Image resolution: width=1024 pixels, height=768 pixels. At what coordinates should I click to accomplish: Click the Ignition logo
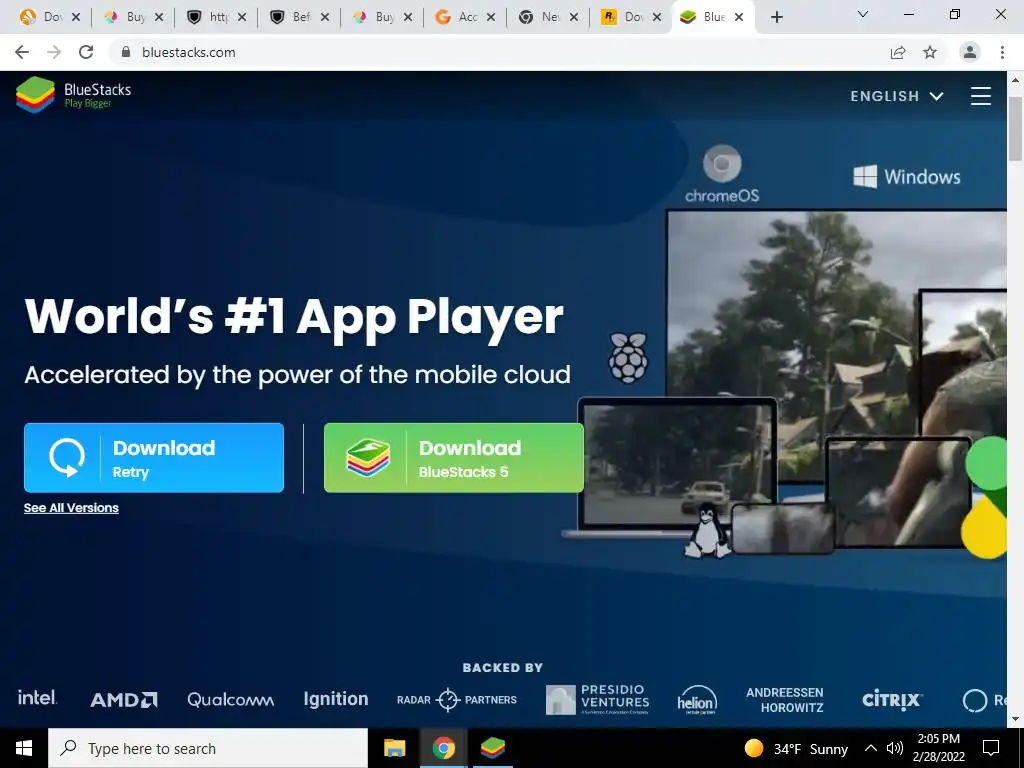coord(336,699)
